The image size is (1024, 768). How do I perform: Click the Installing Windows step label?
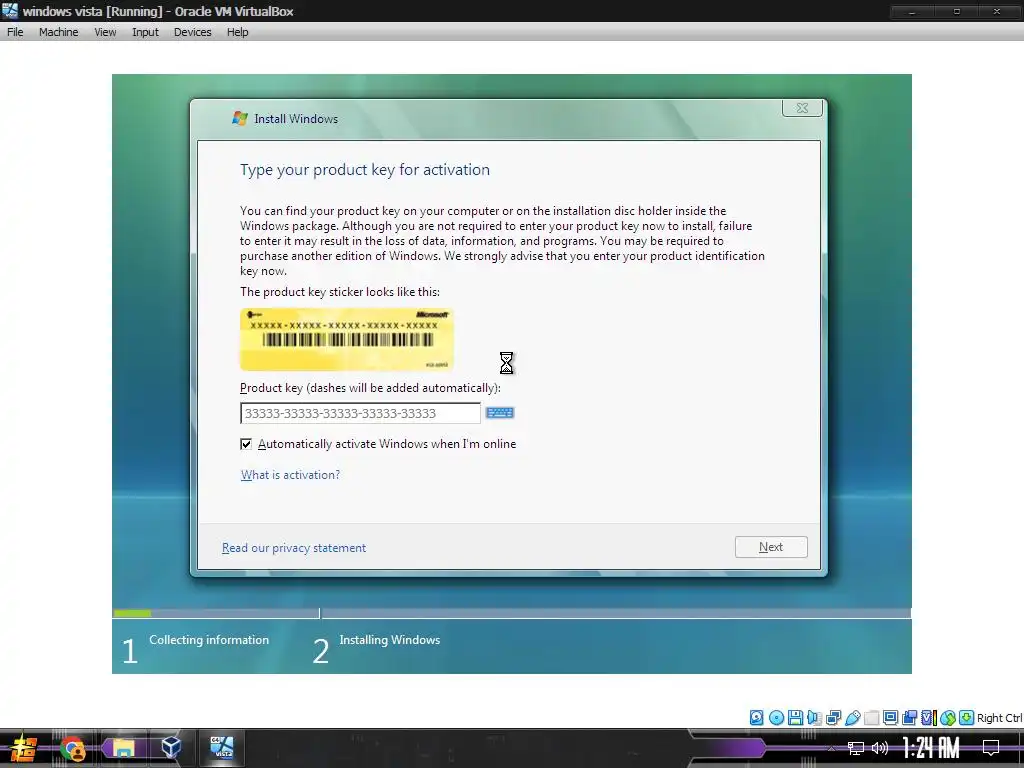(x=390, y=640)
